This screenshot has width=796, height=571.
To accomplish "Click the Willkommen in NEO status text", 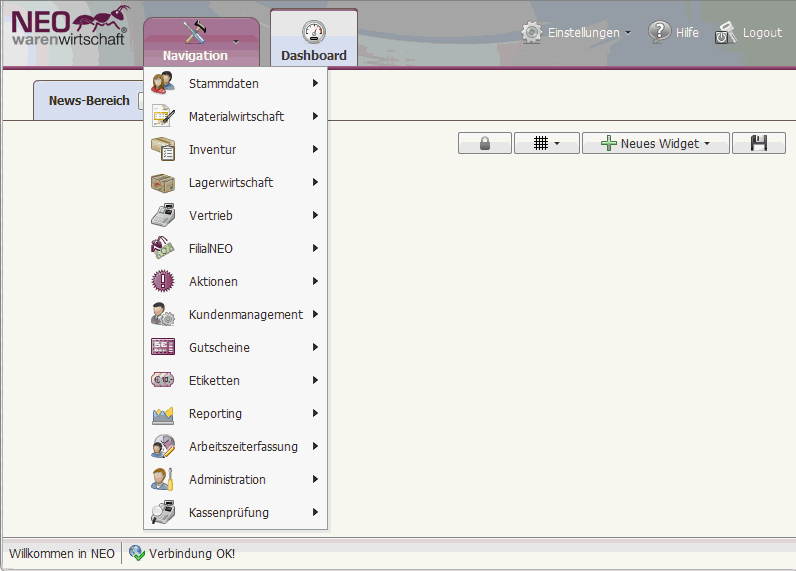I will (62, 553).
